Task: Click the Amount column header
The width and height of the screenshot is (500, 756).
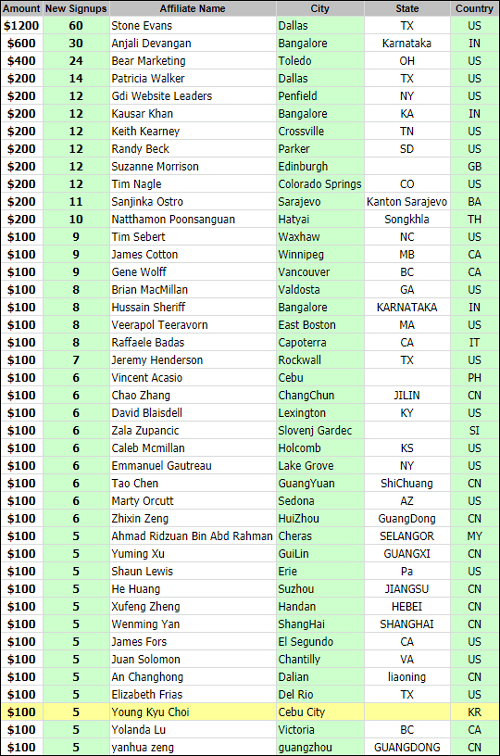Action: pyautogui.click(x=22, y=9)
